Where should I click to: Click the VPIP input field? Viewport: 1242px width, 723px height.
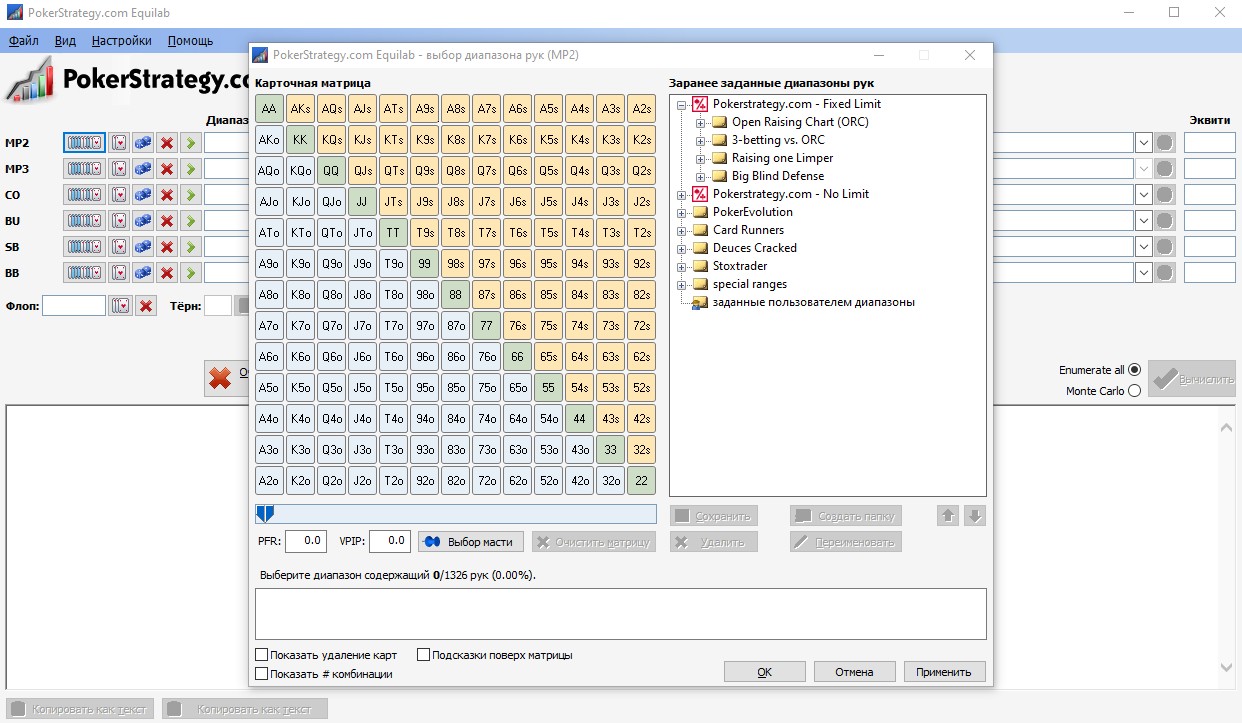(389, 541)
